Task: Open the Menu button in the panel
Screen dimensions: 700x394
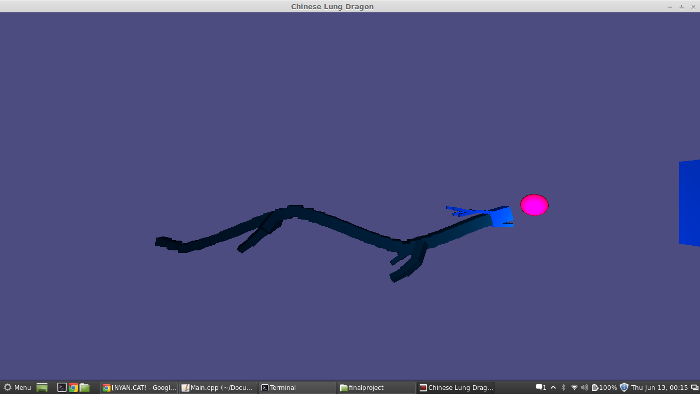Action: (17, 387)
